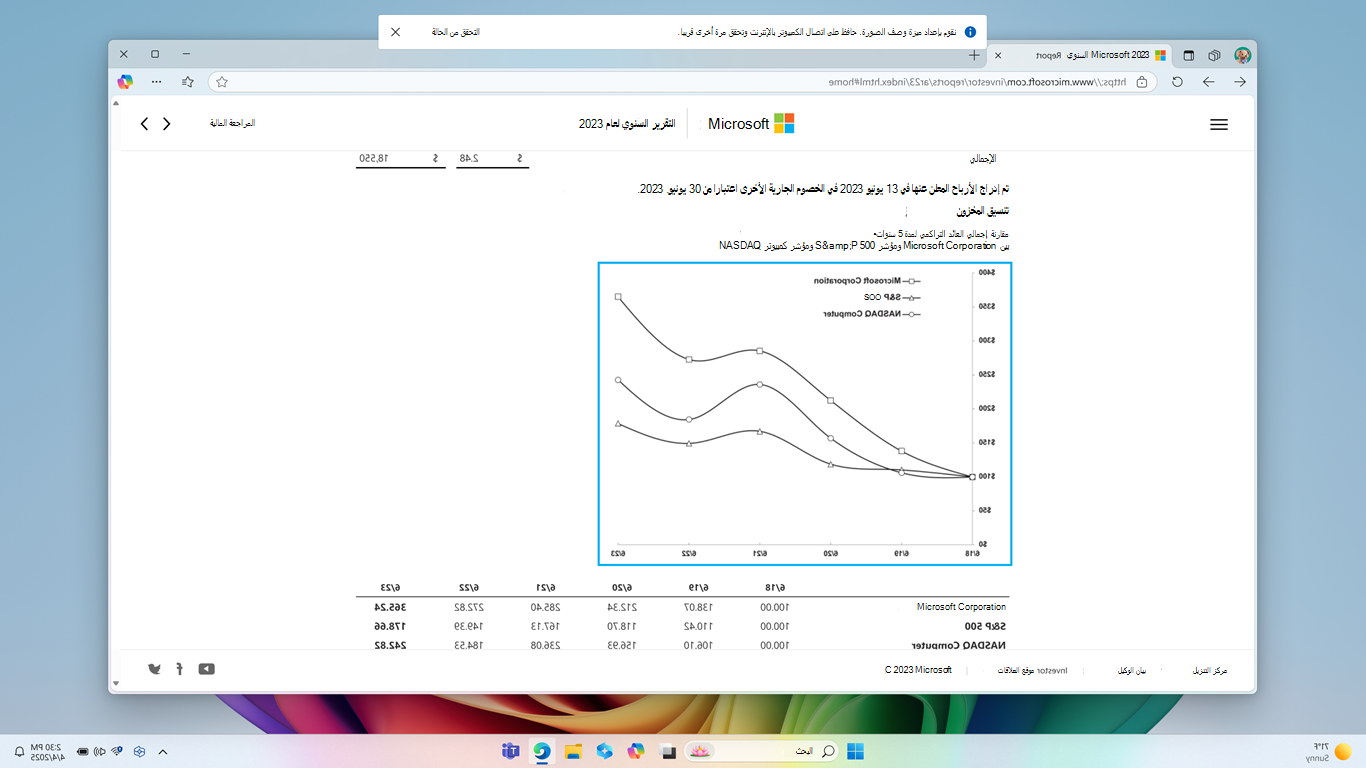
Task: Click the page scrollbar up arrow
Action: point(115,103)
